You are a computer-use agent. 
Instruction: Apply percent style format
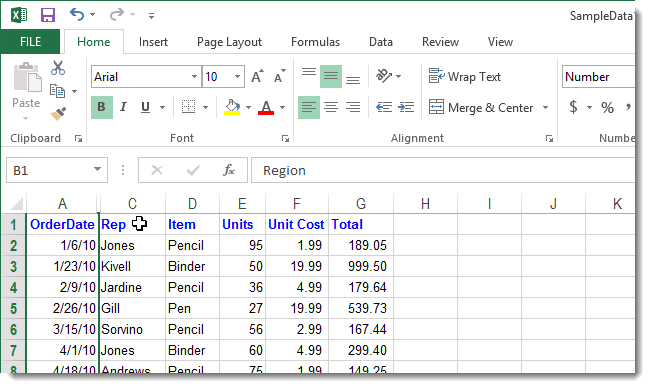pos(608,108)
